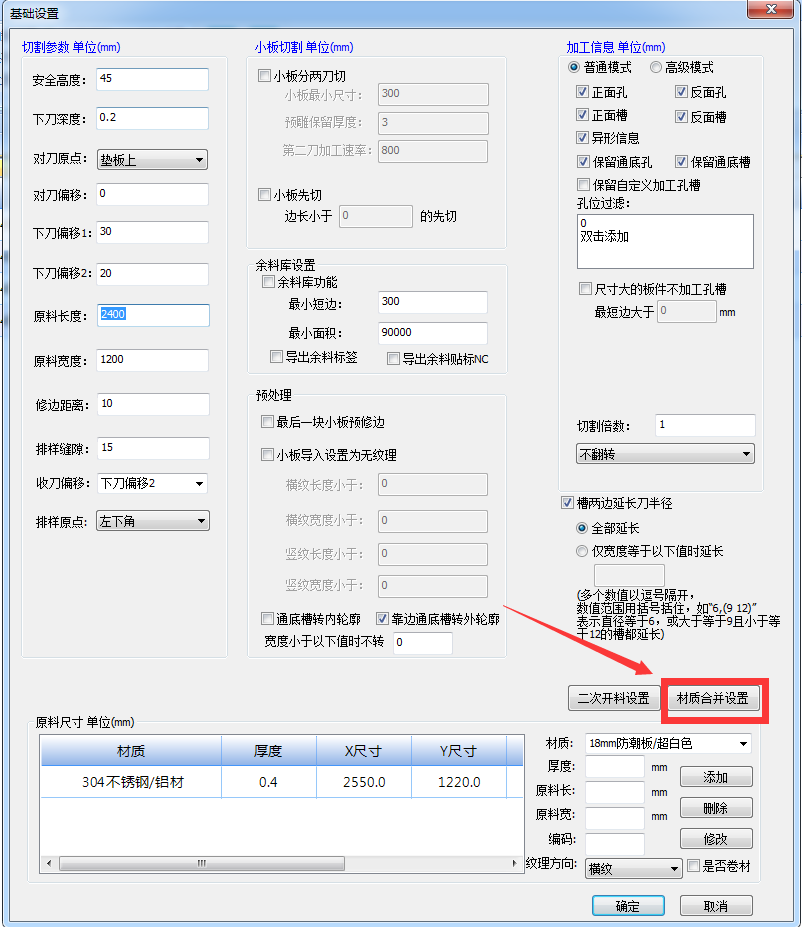Enable the 小板先切 option
This screenshot has height=927, width=802.
[264, 195]
